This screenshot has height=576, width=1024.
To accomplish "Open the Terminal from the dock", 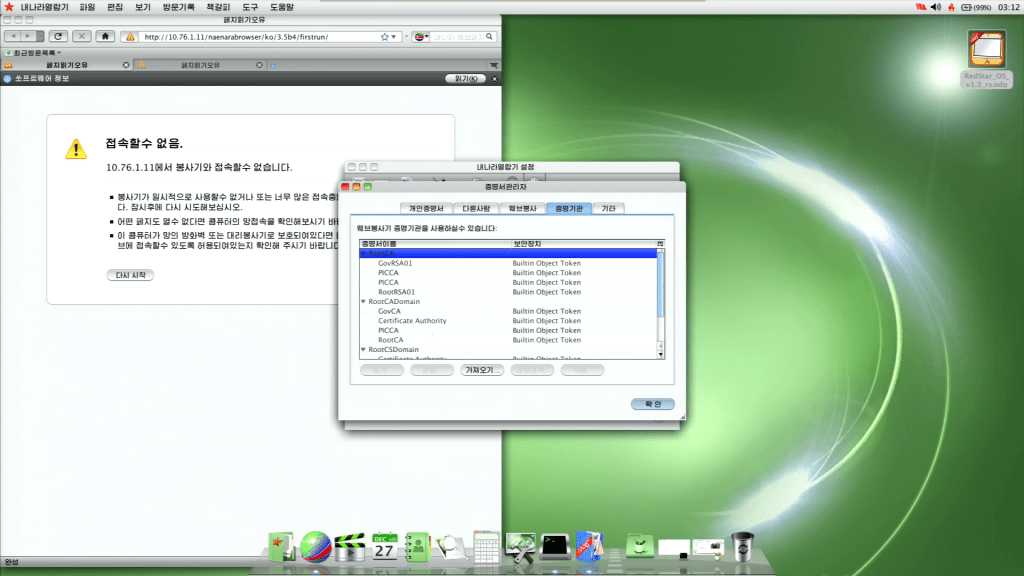I will point(555,546).
